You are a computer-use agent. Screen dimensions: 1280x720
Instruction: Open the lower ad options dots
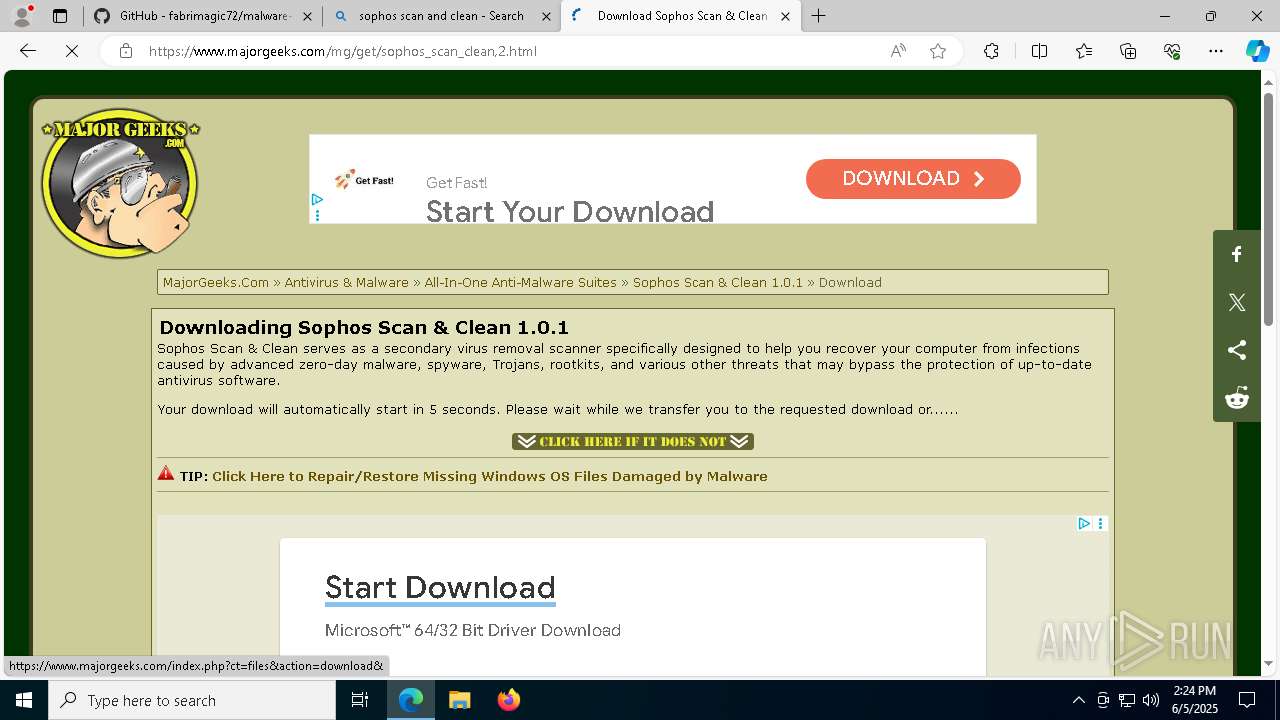(x=1100, y=523)
